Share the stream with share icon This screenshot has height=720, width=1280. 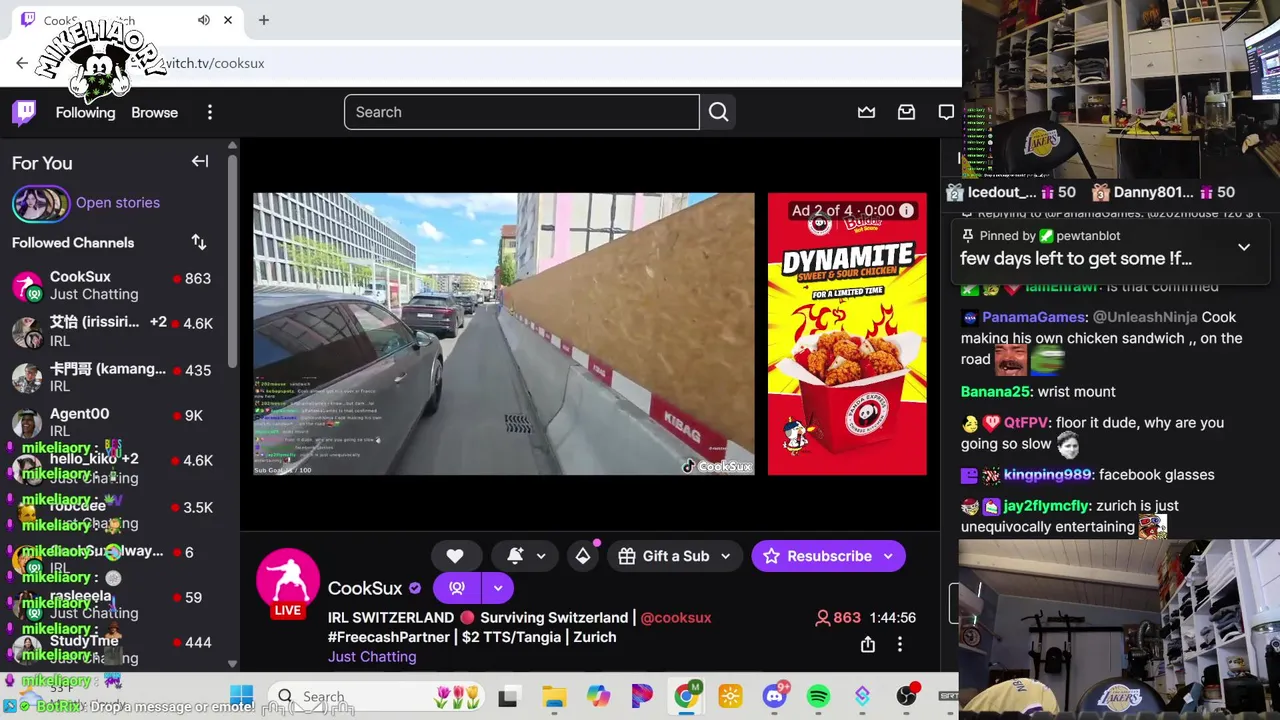pos(868,645)
